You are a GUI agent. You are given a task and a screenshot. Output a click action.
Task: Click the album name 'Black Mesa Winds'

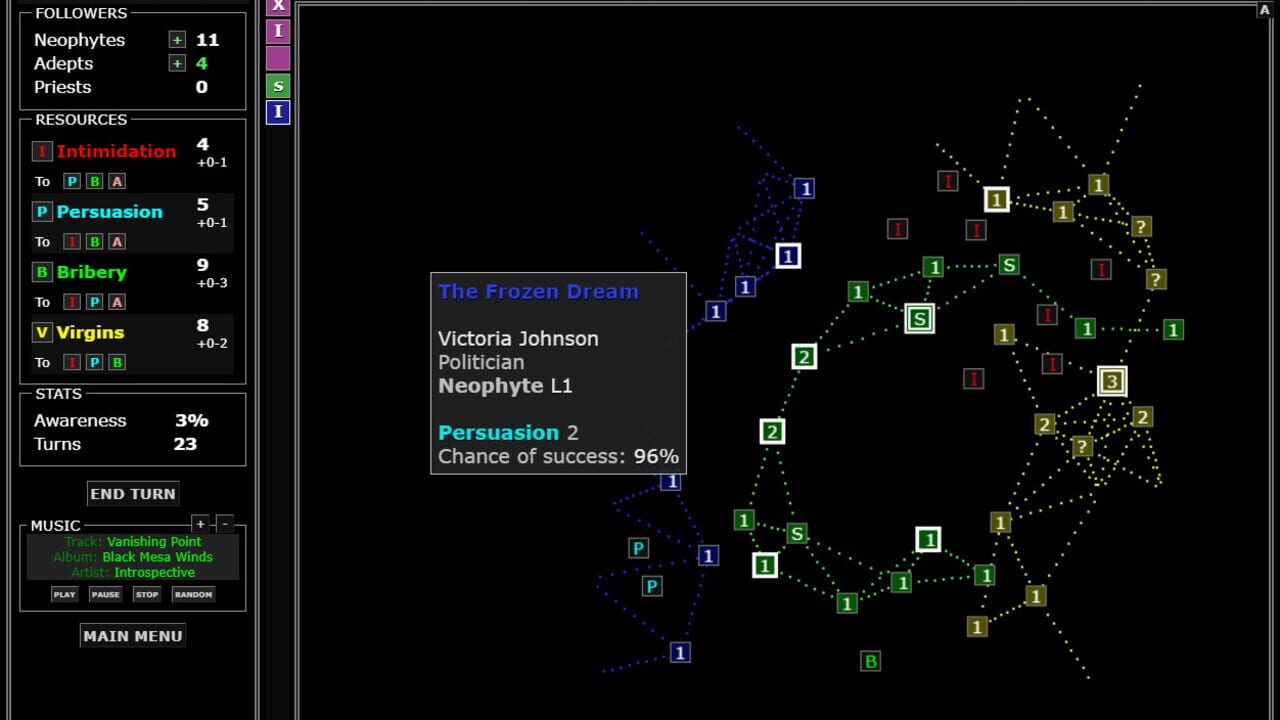(157, 557)
